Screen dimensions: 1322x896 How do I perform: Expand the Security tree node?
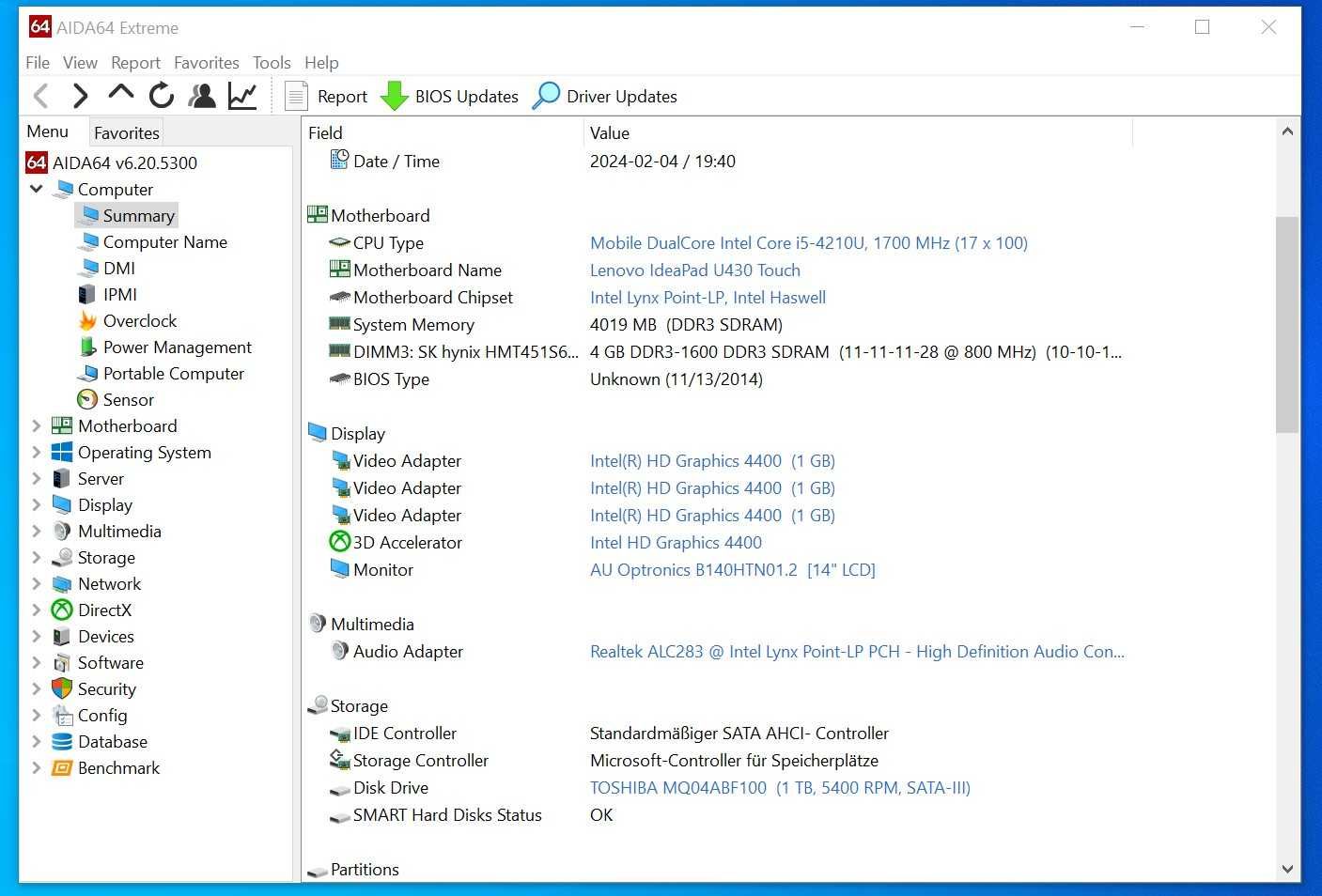click(37, 688)
